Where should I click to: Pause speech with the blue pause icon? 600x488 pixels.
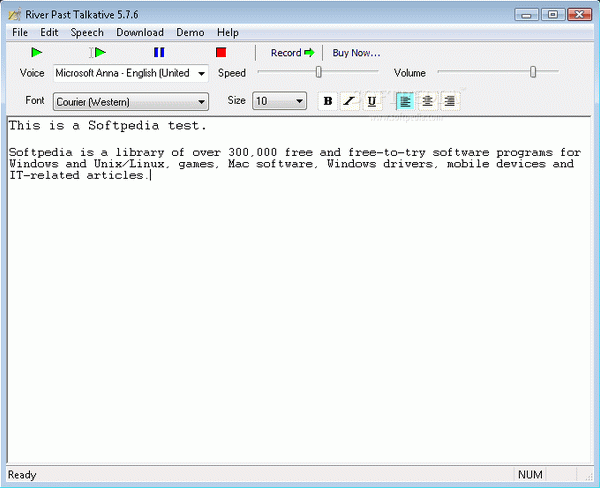pos(159,52)
